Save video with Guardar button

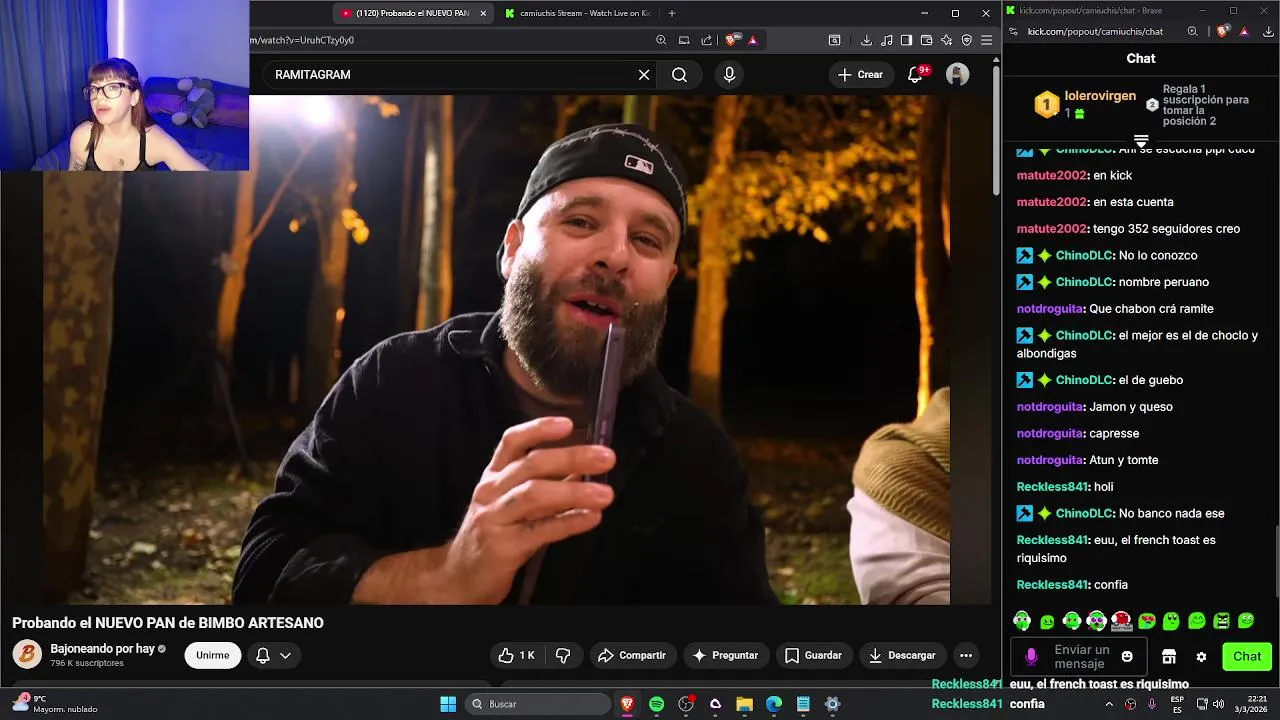[x=813, y=656]
